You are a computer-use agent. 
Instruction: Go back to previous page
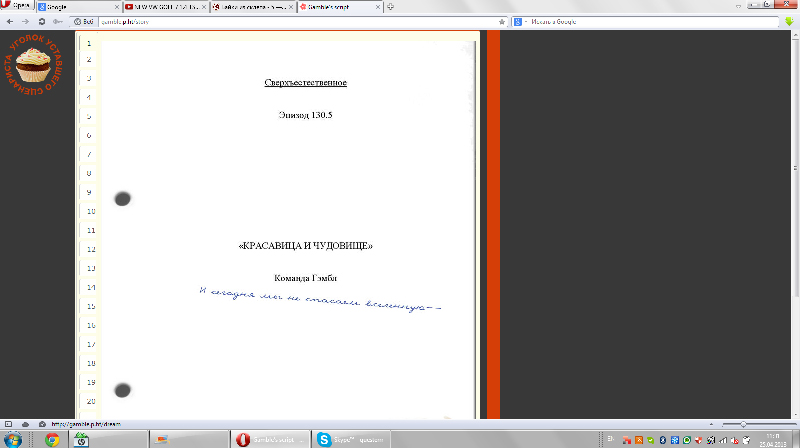[10, 21]
